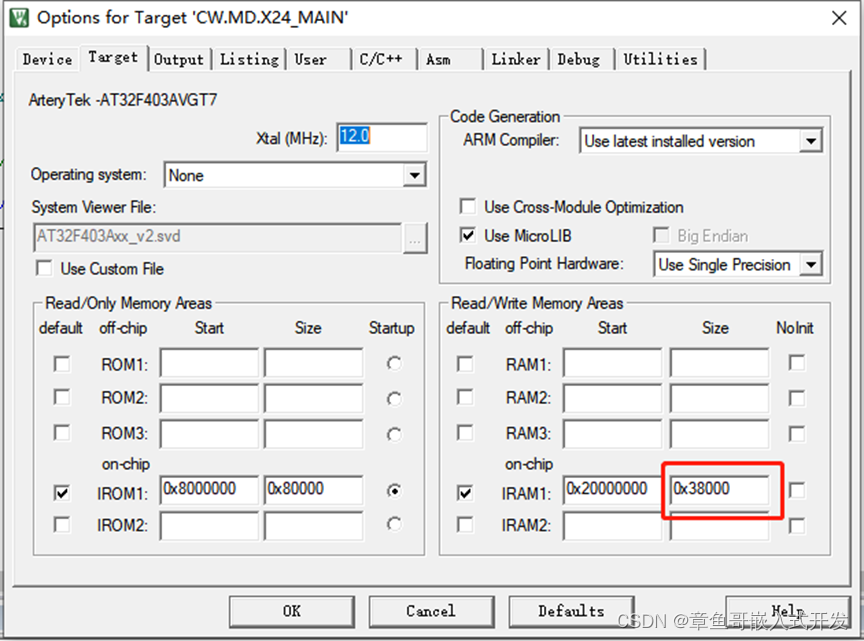Click the IROM1 Start field 0x8000000
Image resolution: width=864 pixels, height=641 pixels.
click(209, 489)
